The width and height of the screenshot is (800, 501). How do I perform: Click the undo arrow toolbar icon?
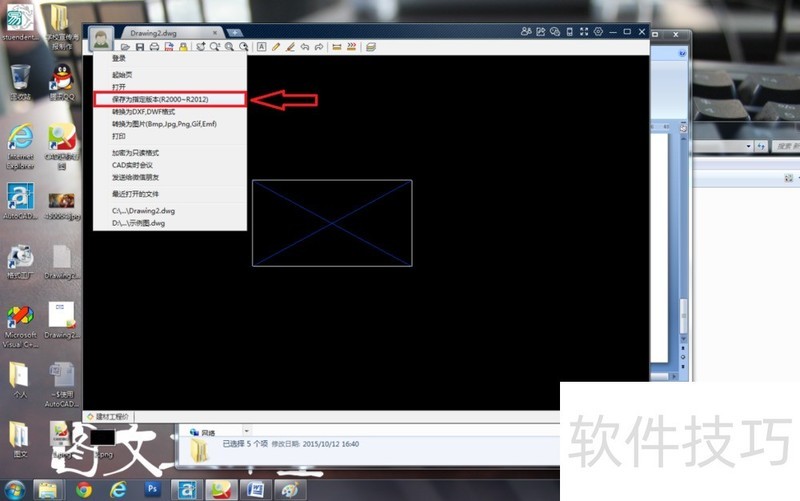(305, 47)
